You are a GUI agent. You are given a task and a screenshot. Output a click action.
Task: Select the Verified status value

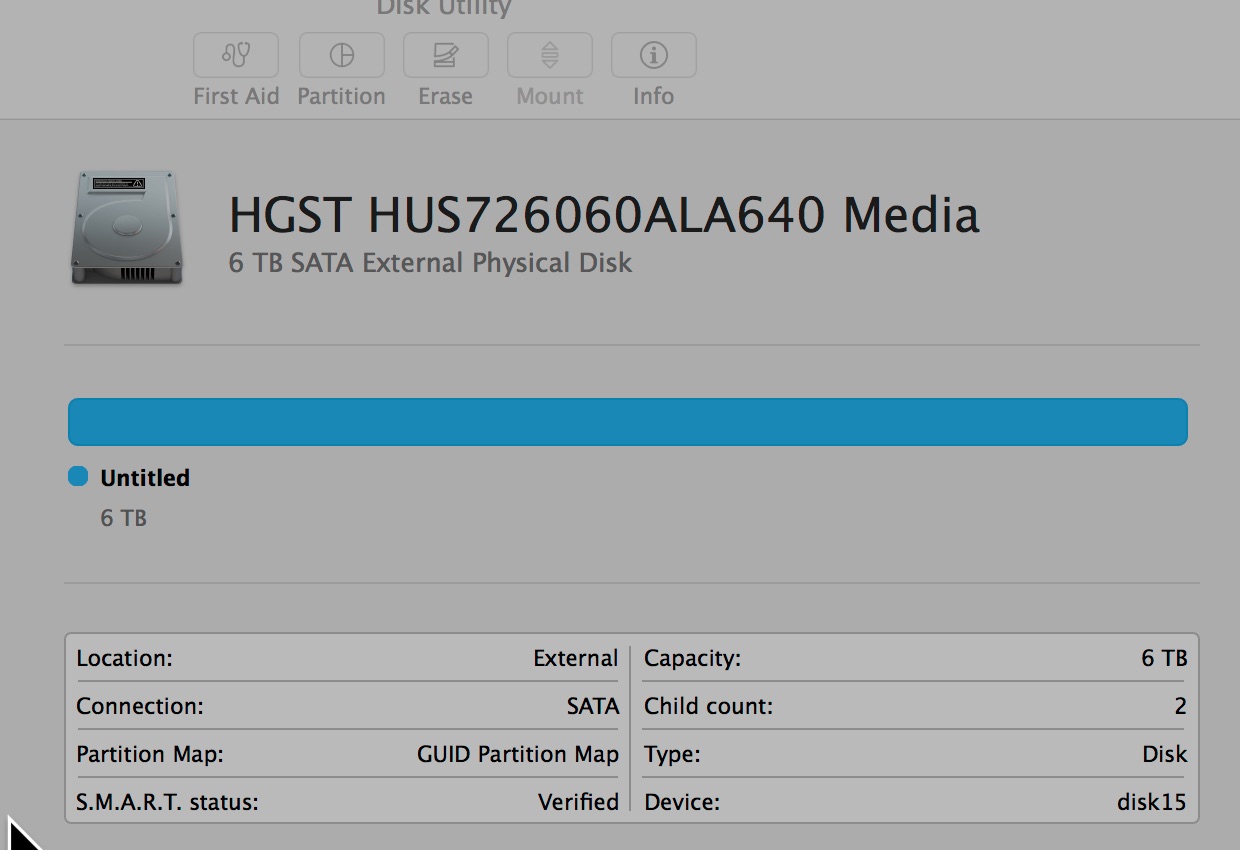tap(578, 802)
